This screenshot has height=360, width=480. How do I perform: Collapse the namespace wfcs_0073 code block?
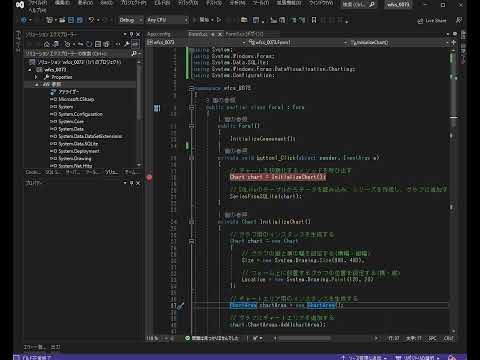[x=191, y=88]
